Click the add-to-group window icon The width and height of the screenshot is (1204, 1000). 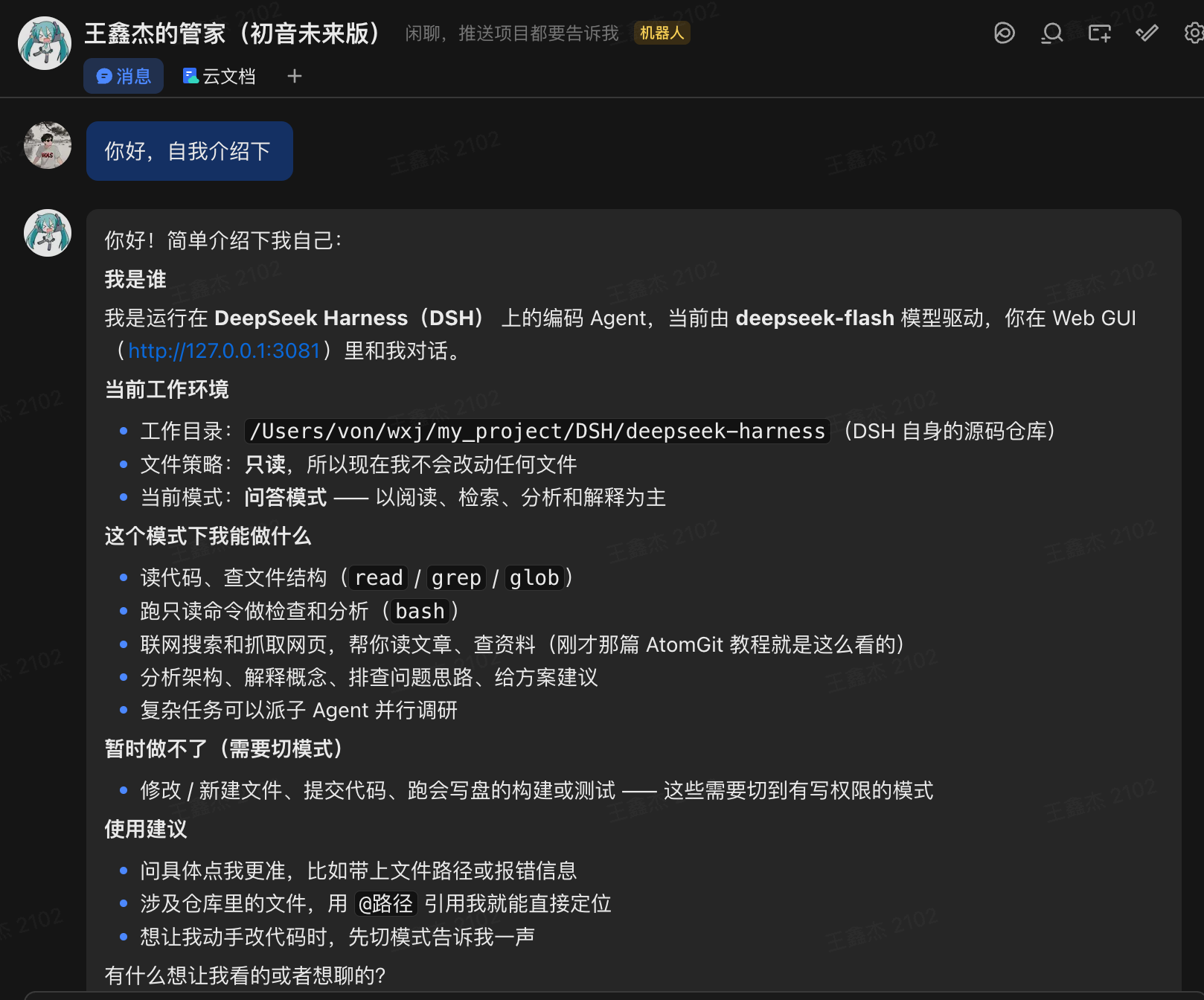pos(1099,33)
